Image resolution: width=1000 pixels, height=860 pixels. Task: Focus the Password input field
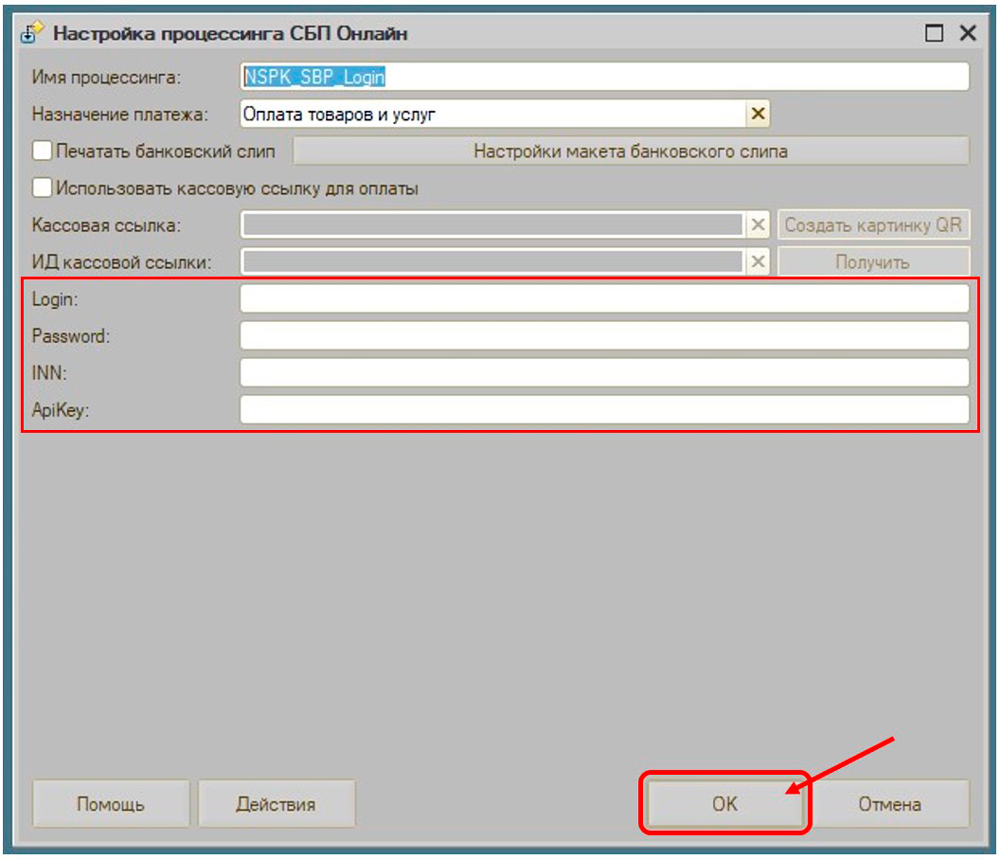(605, 336)
